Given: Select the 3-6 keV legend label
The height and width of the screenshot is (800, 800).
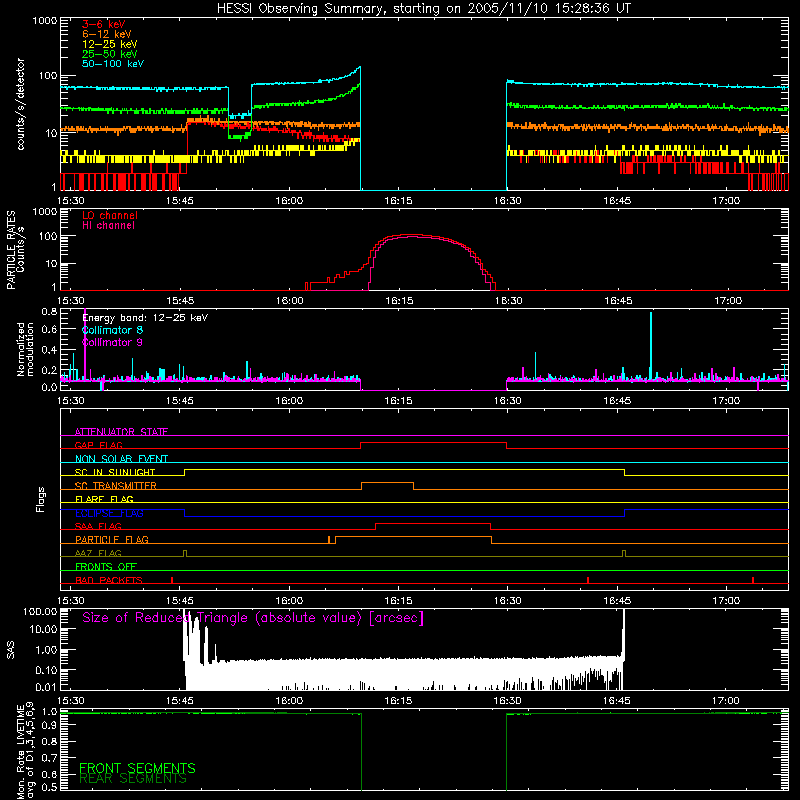Looking at the screenshot, I should (104, 24).
